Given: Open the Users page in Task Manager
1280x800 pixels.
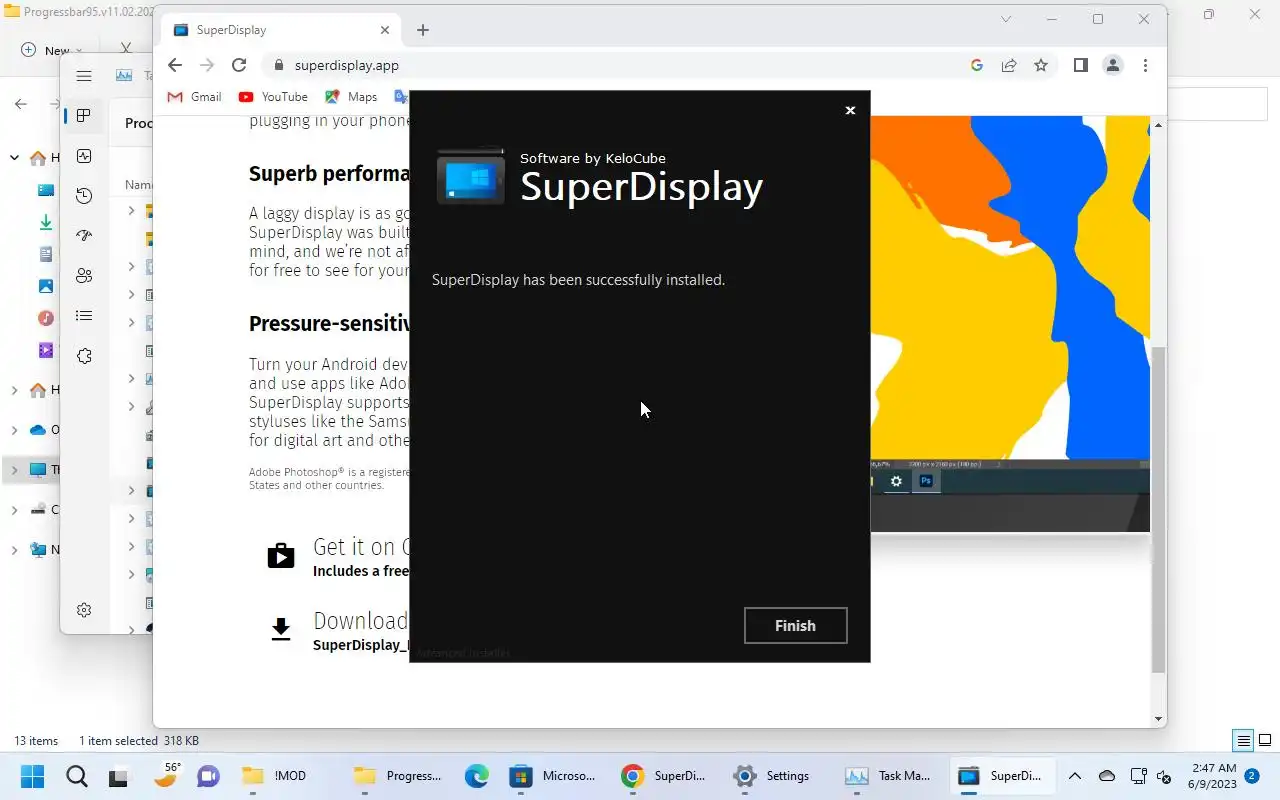Looking at the screenshot, I should 84,276.
